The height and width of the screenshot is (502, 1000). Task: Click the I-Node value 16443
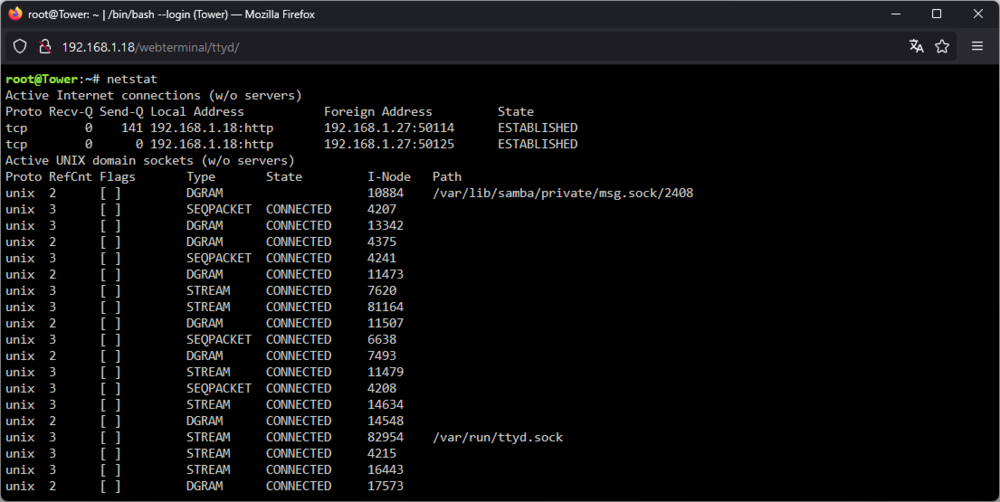tap(385, 469)
